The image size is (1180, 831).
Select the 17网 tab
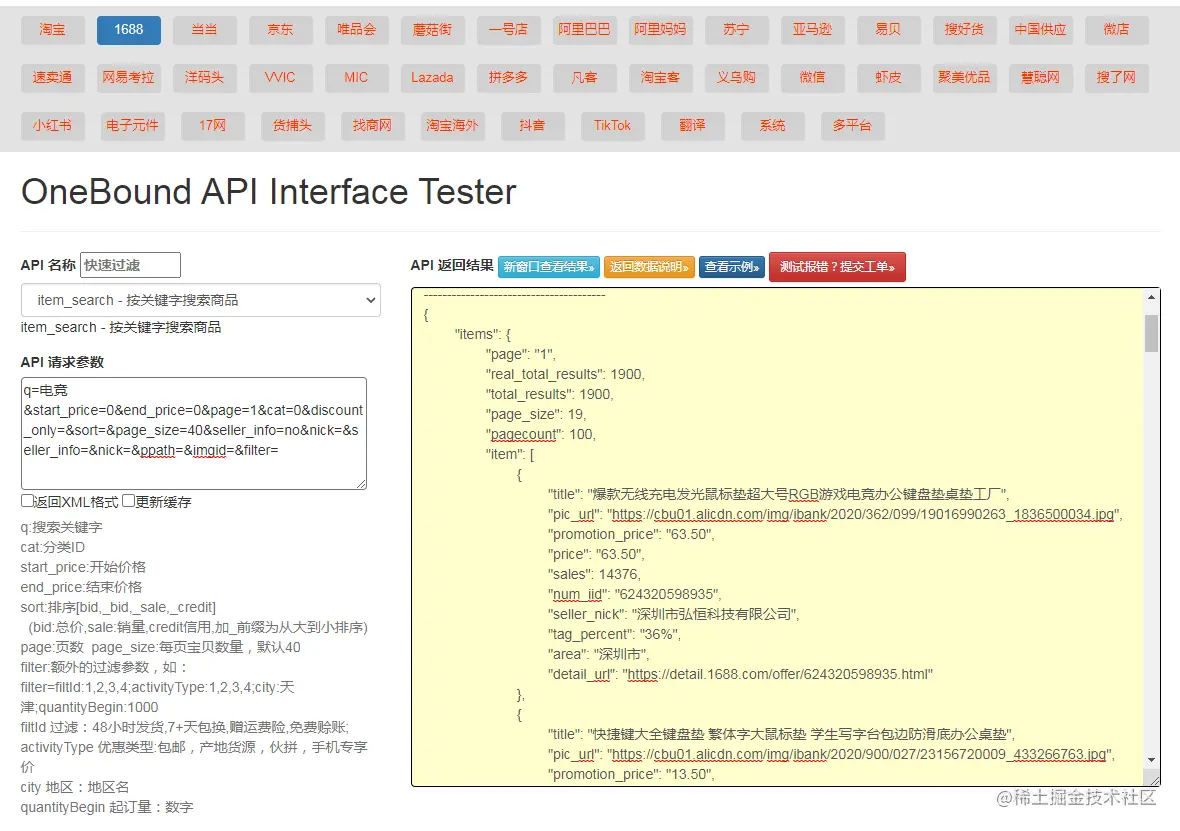(212, 126)
